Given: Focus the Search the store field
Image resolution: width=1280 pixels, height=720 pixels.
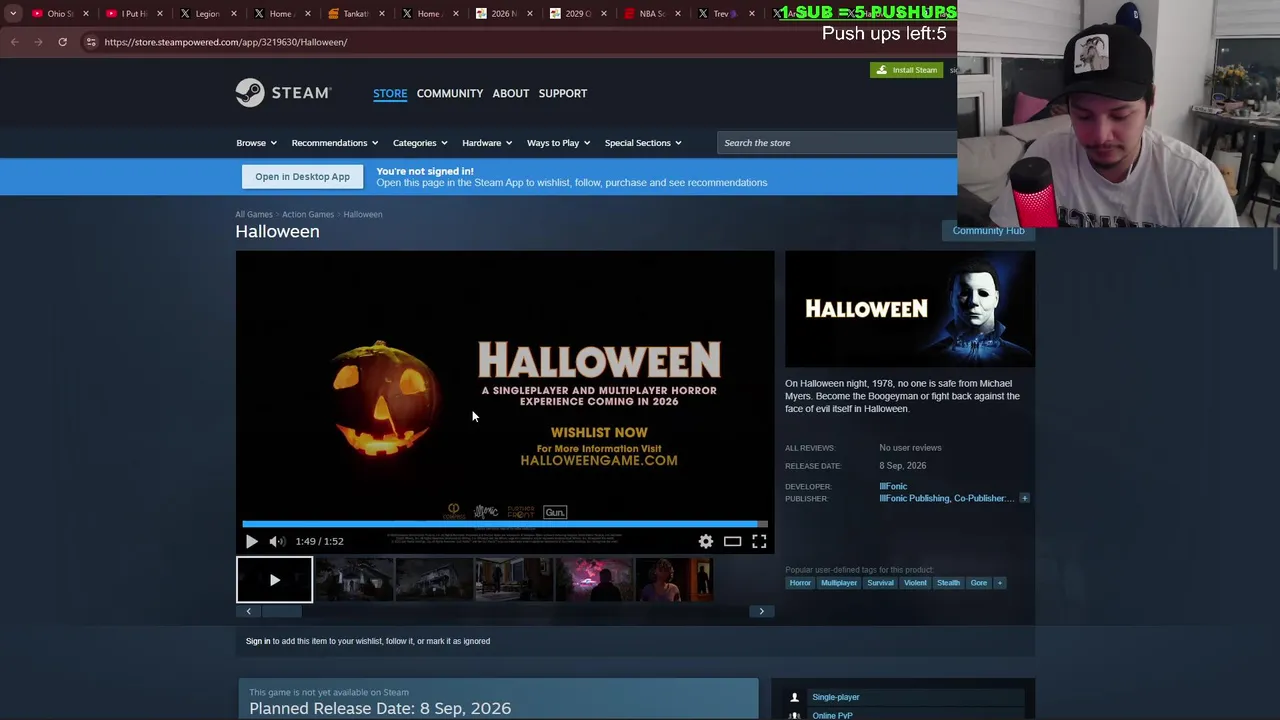Looking at the screenshot, I should (x=837, y=143).
